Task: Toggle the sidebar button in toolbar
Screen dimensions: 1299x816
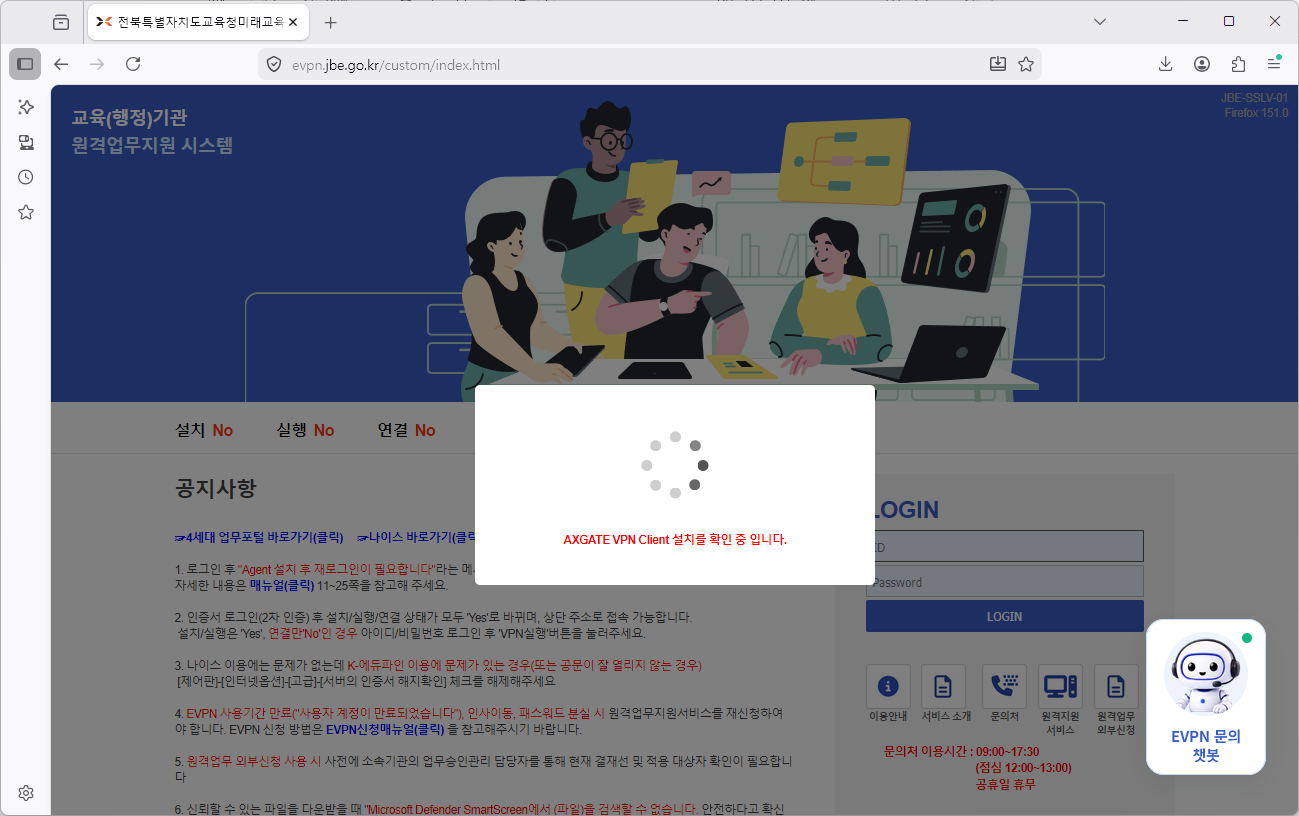Action: [x=25, y=64]
